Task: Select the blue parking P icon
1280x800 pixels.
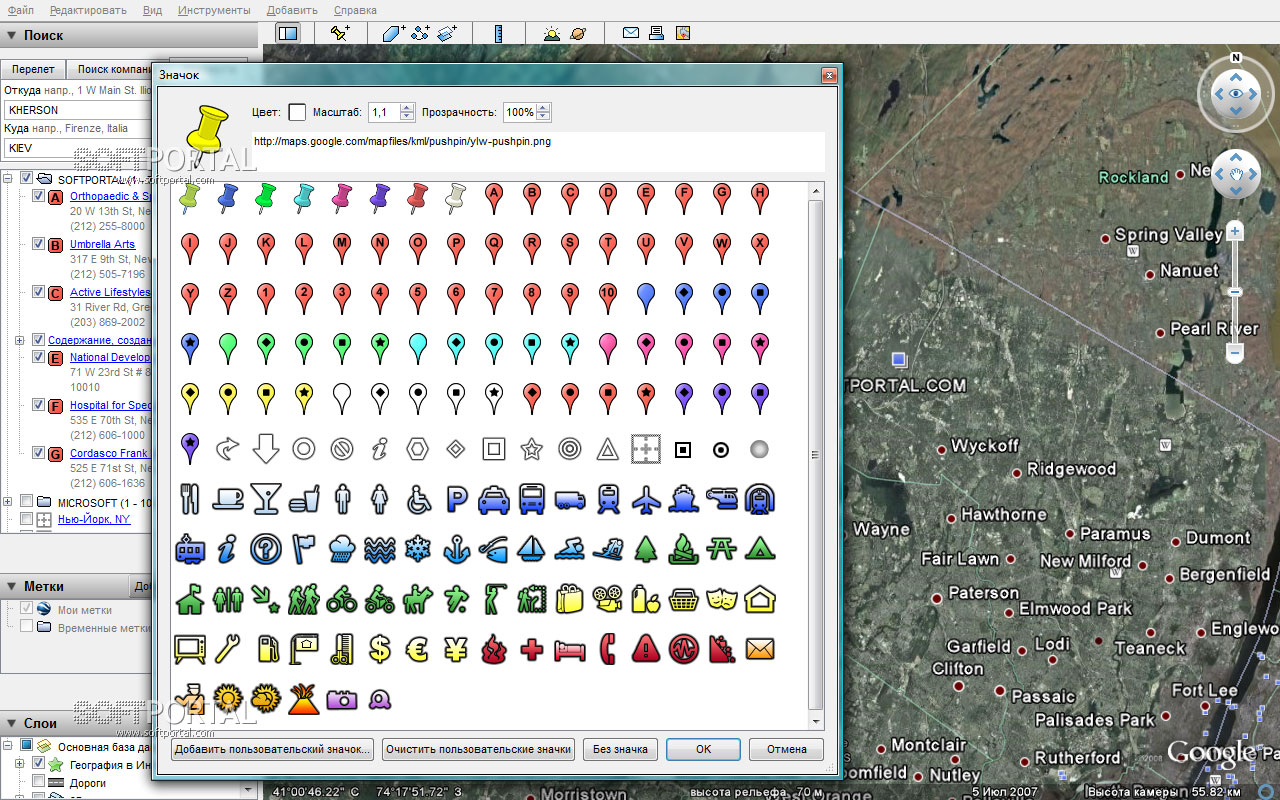Action: (x=456, y=498)
